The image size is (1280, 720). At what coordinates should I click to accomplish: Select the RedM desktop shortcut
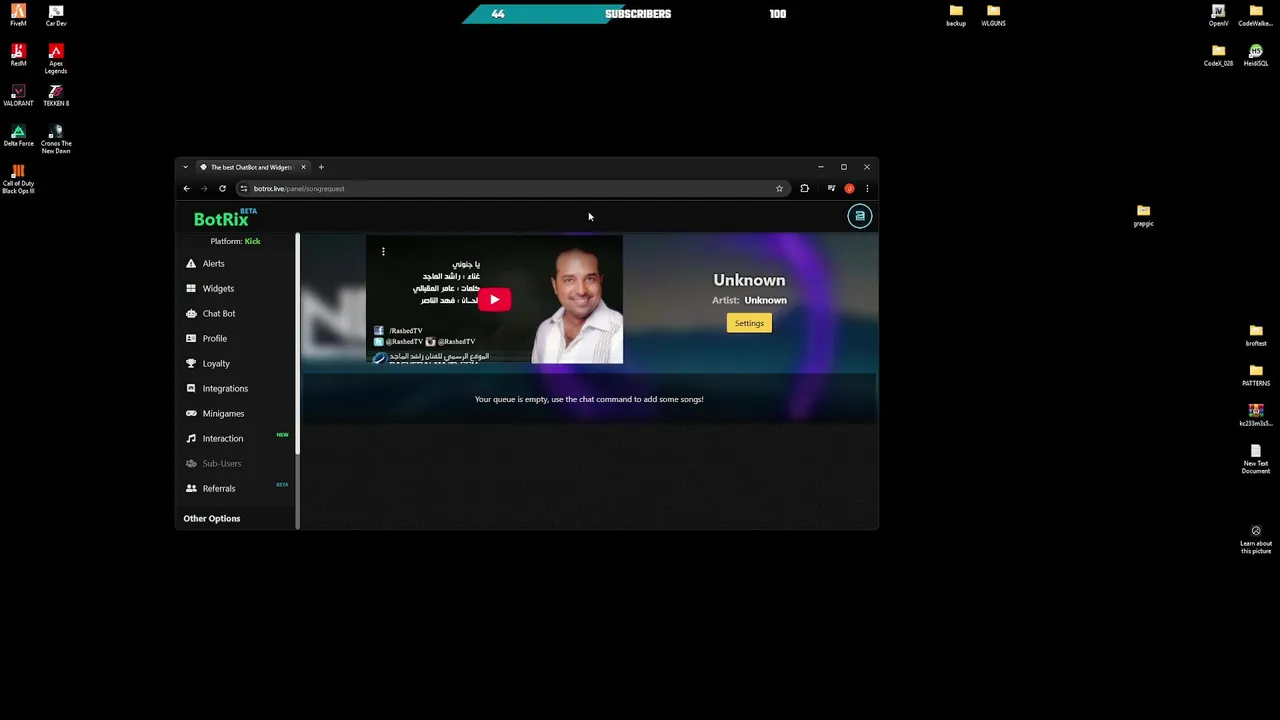pyautogui.click(x=18, y=56)
